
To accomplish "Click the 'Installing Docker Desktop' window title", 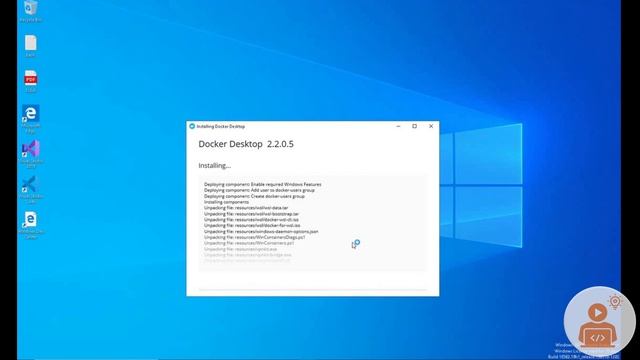I will 221,127.
